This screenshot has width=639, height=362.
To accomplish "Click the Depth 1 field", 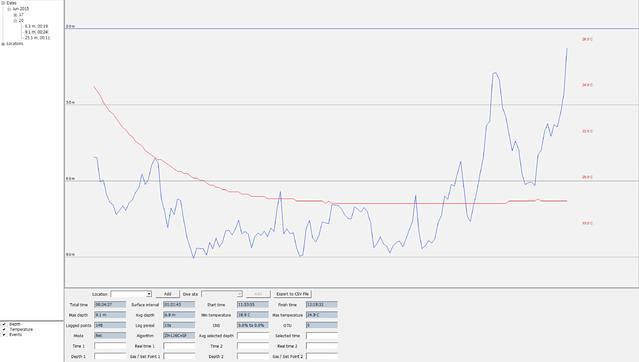I will (110, 356).
